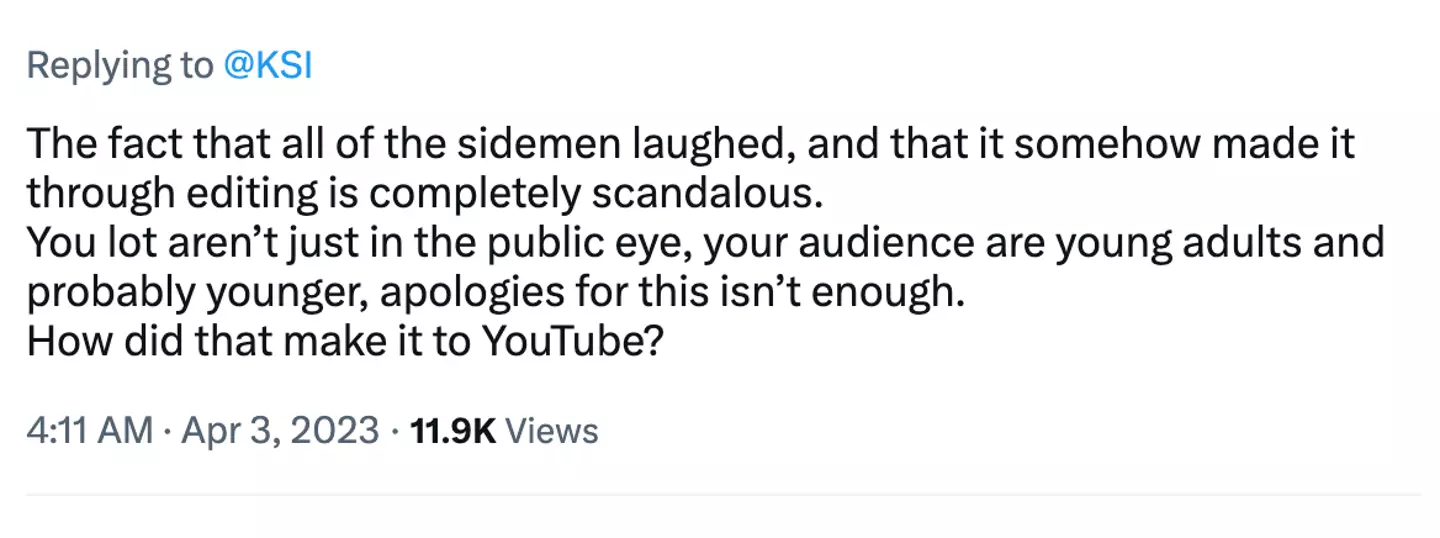Open the @KSI mention link

(264, 66)
